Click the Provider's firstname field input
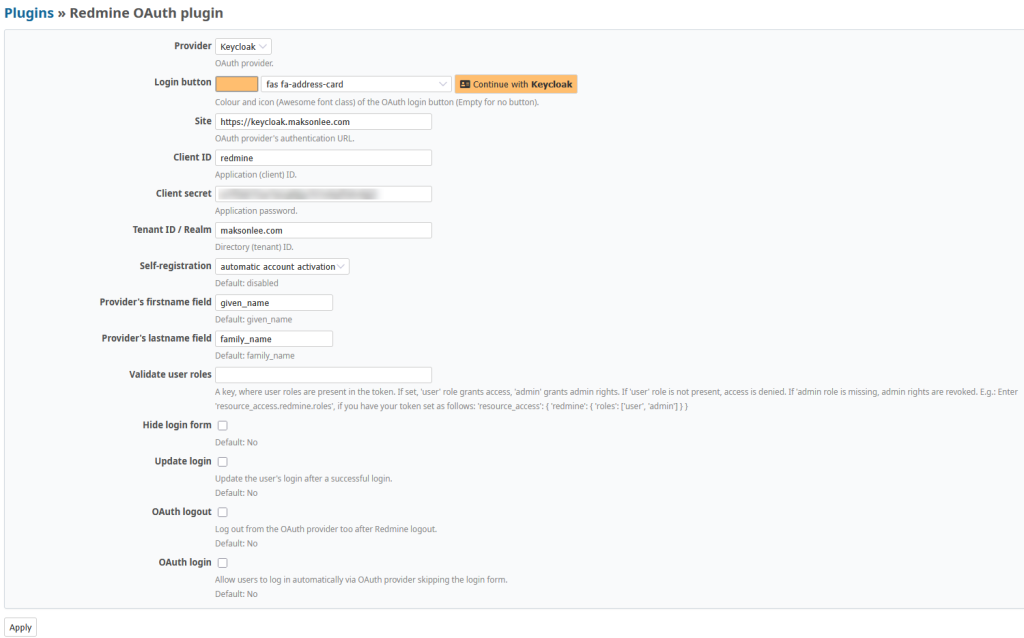Image resolution: width=1024 pixels, height=638 pixels. [274, 303]
